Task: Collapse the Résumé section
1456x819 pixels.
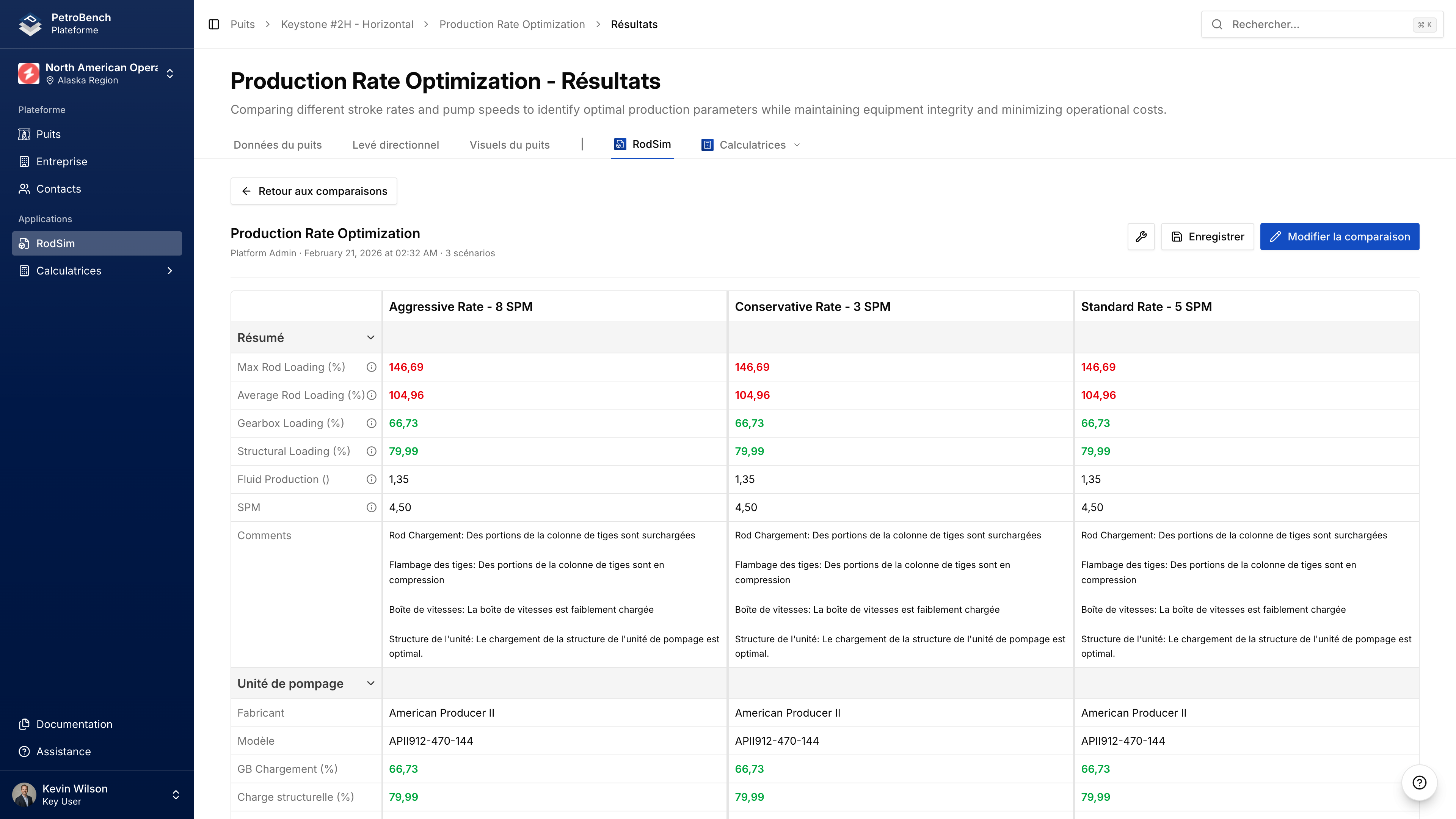Action: [x=371, y=337]
